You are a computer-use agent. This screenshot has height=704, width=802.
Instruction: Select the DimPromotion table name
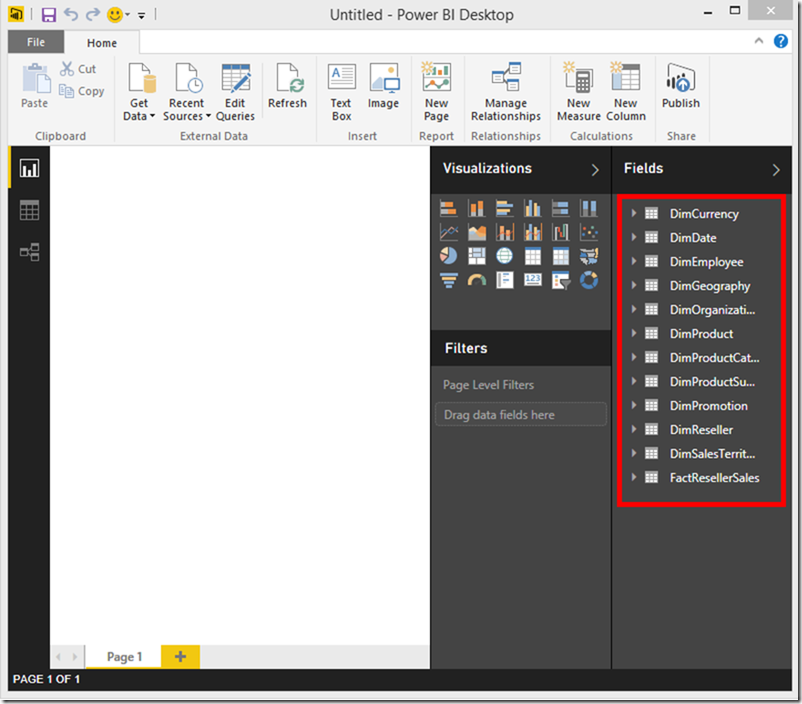[708, 406]
